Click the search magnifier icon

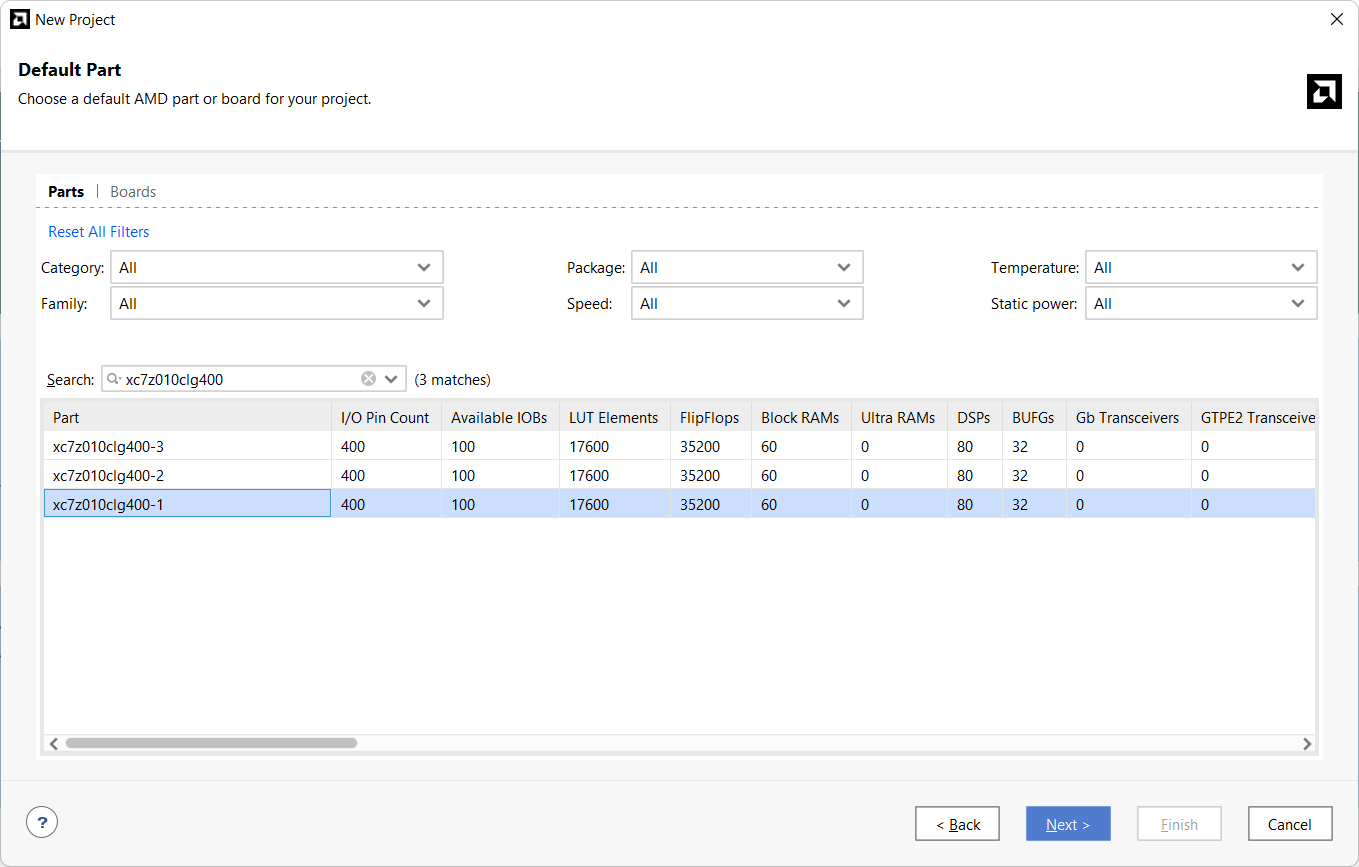click(x=114, y=379)
